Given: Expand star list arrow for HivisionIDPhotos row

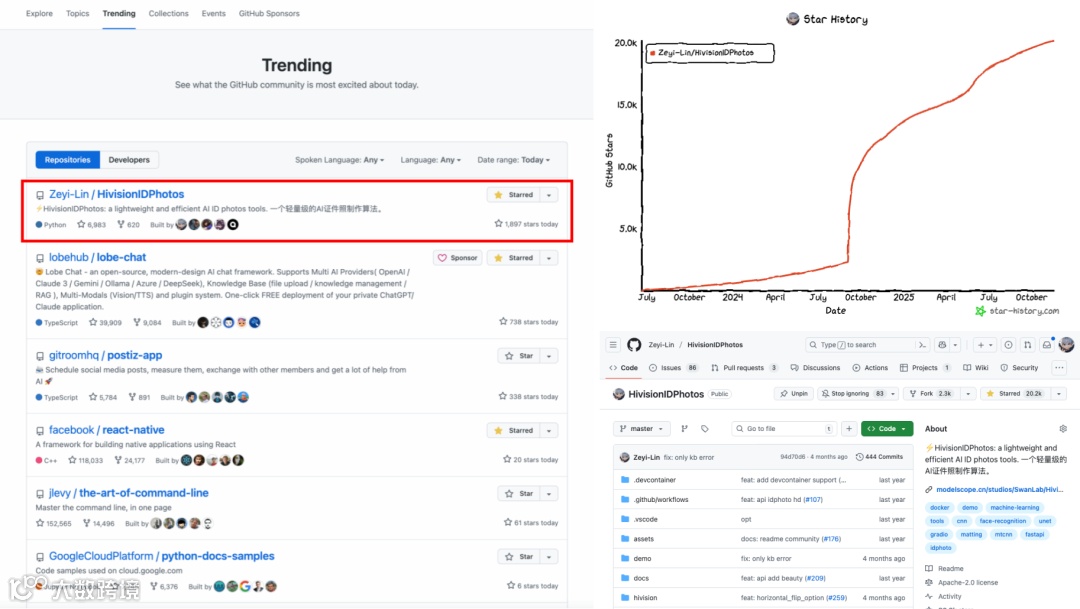Looking at the screenshot, I should pyautogui.click(x=549, y=195).
